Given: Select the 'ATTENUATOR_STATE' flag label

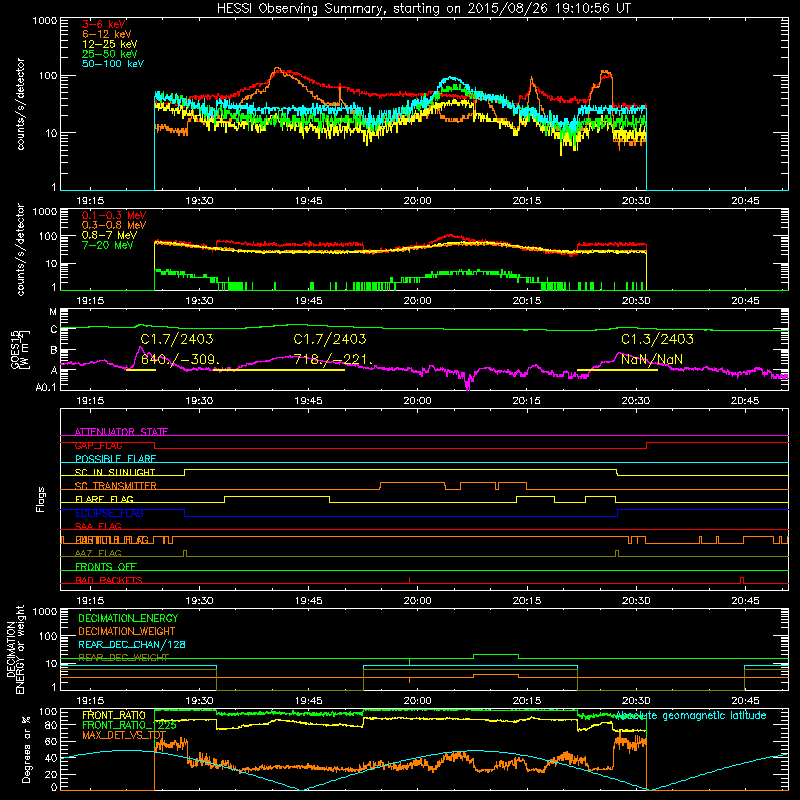Looking at the screenshot, I should pos(121,432).
